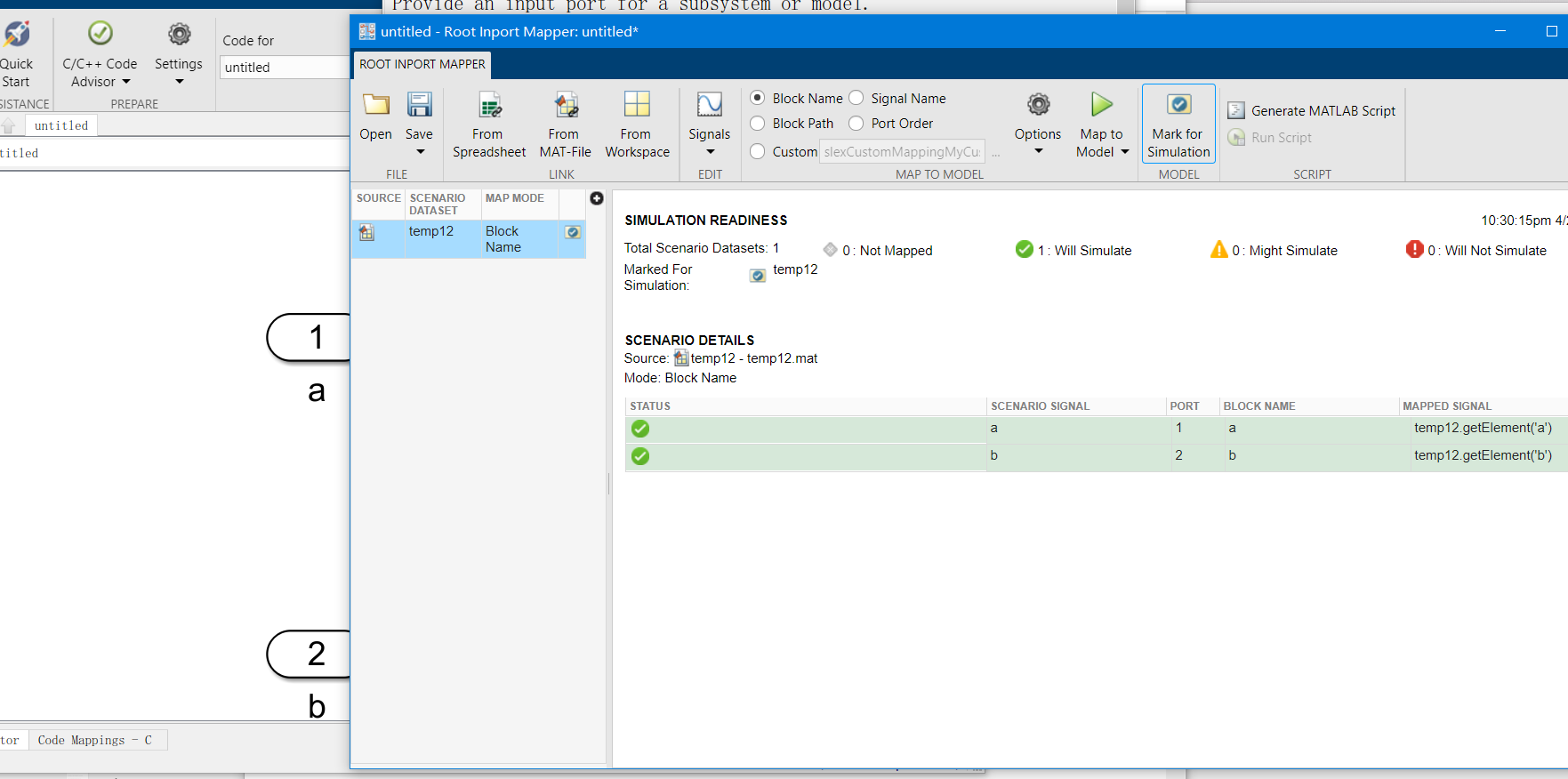Click mapped signal temp12.getElement('b')
This screenshot has width=1568, height=779.
pyautogui.click(x=1483, y=455)
